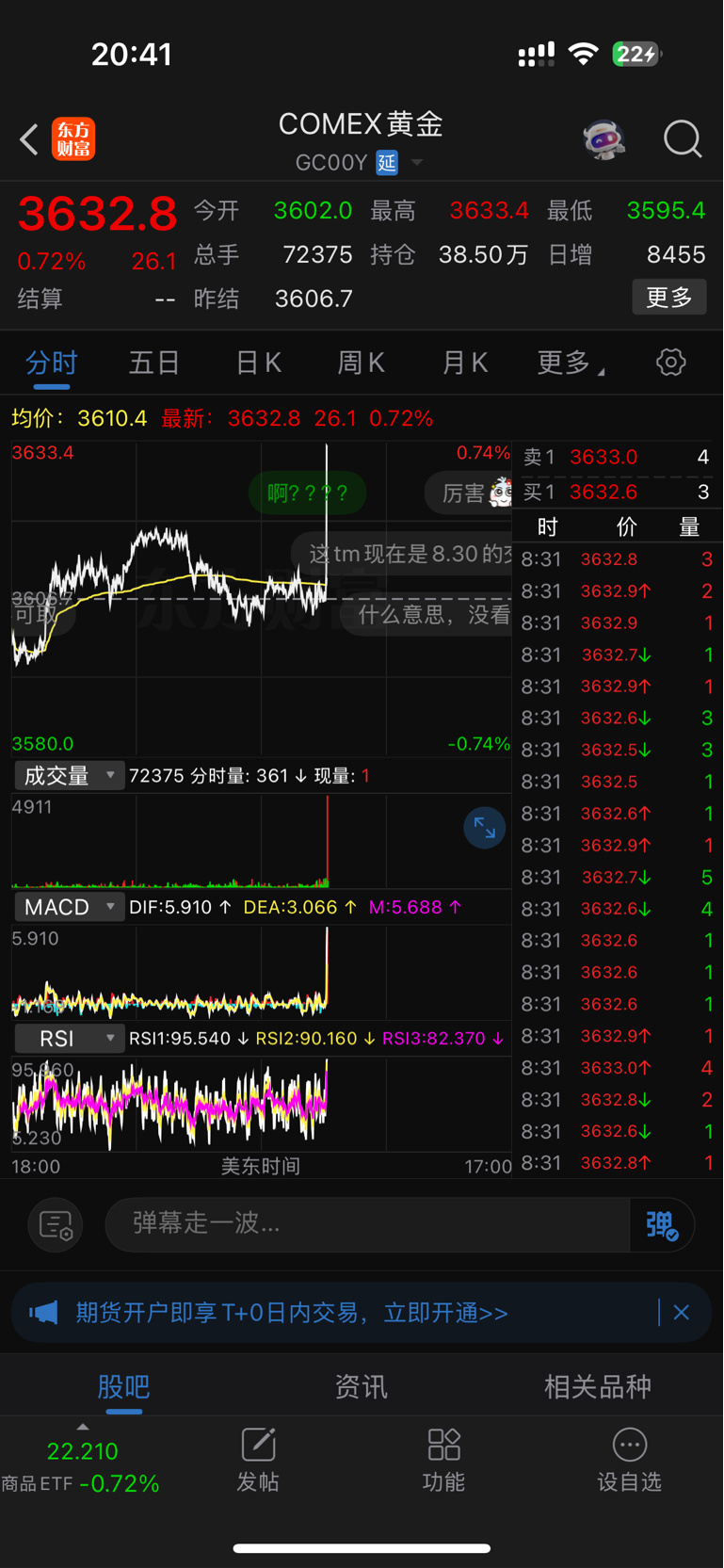Open the RSI indicator dropdown
The width and height of the screenshot is (724, 1568).
coord(69,1038)
